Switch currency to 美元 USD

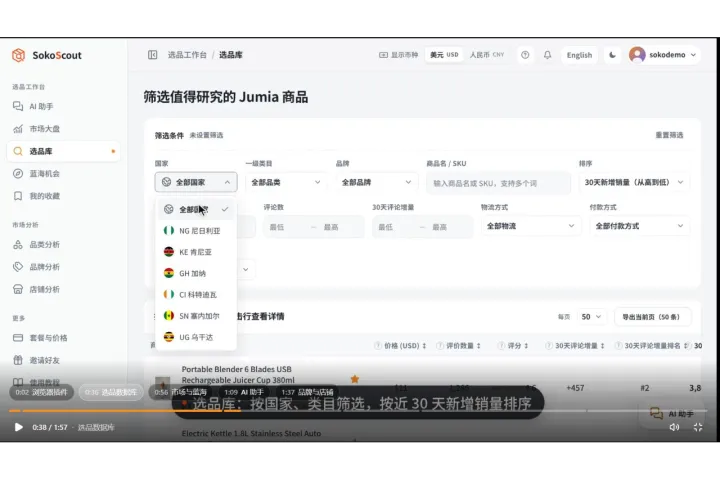coord(444,55)
